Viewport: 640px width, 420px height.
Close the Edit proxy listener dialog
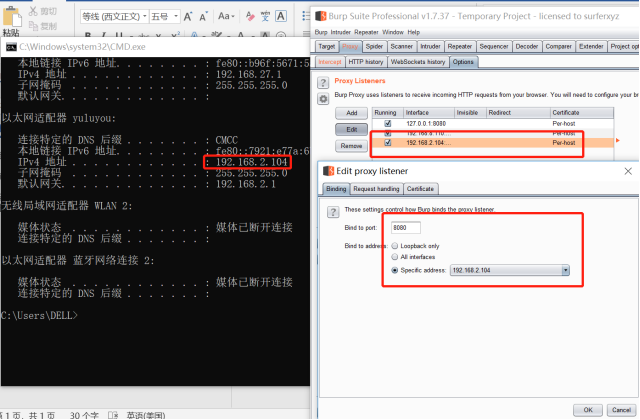point(628,171)
